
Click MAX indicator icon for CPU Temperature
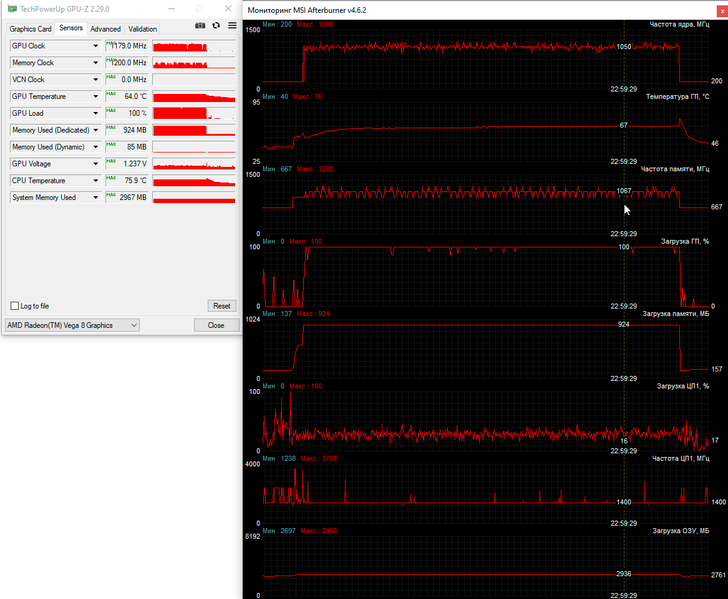point(110,178)
